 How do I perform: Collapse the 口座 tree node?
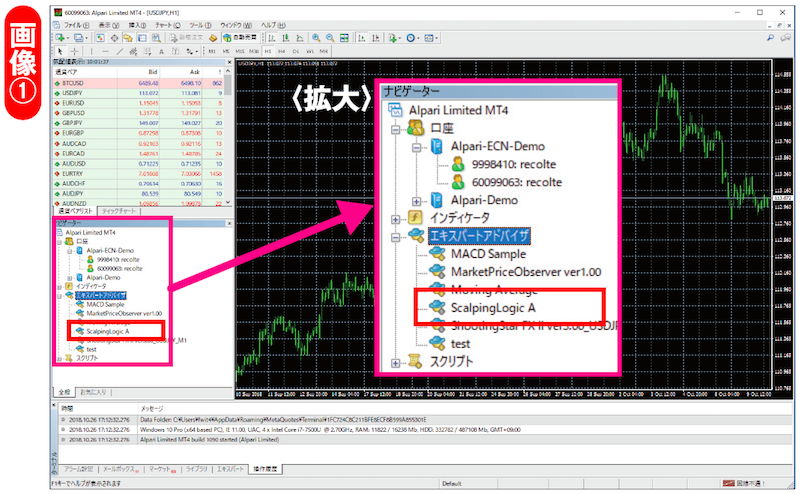(x=60, y=241)
